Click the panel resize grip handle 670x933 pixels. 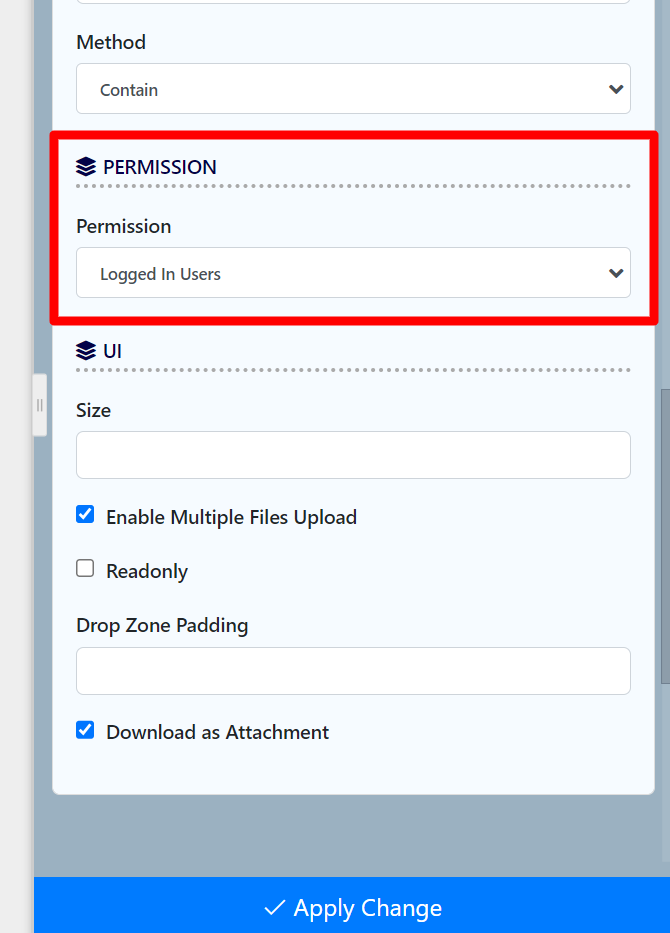click(40, 405)
